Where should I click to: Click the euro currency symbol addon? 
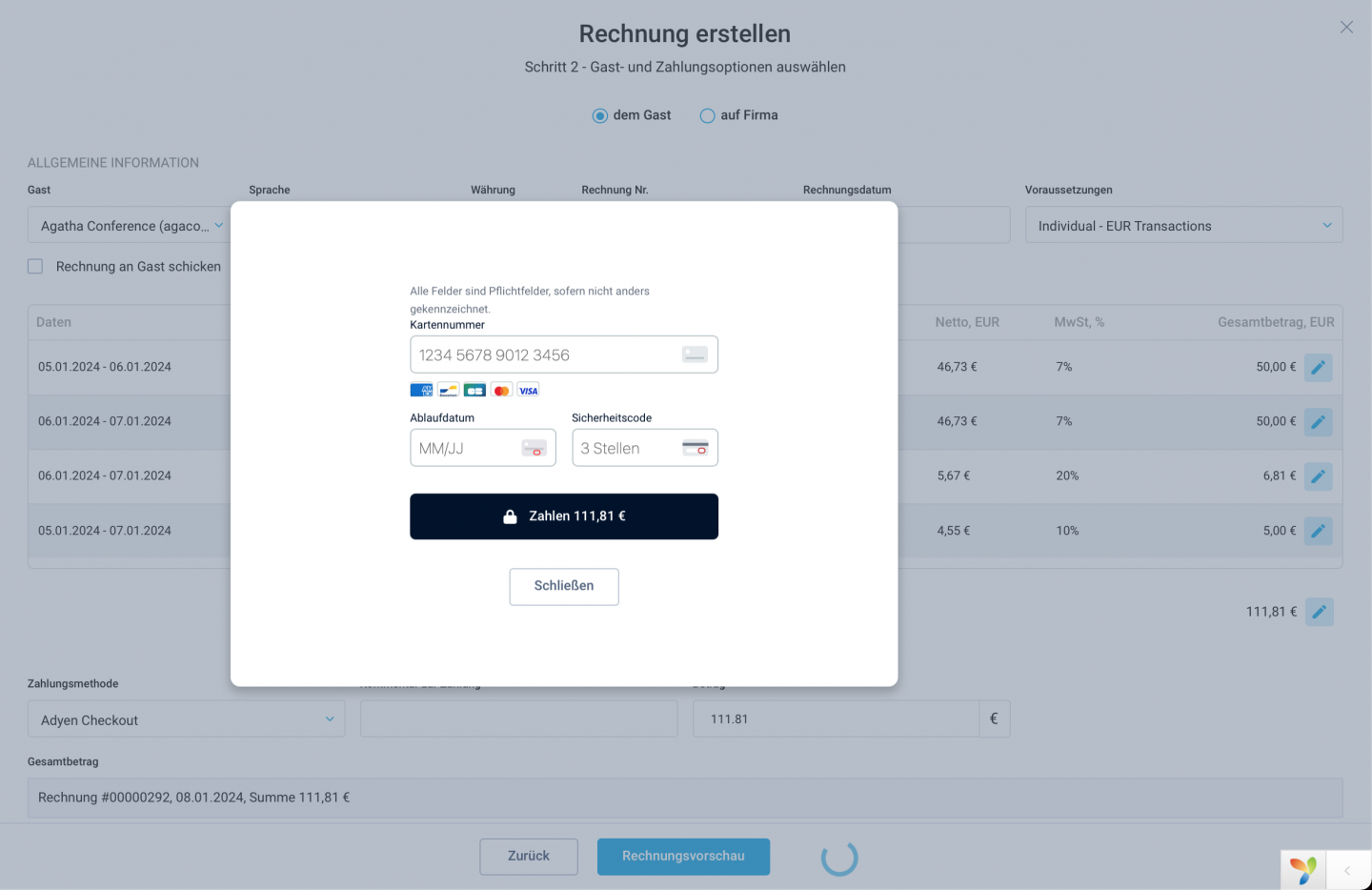point(994,718)
